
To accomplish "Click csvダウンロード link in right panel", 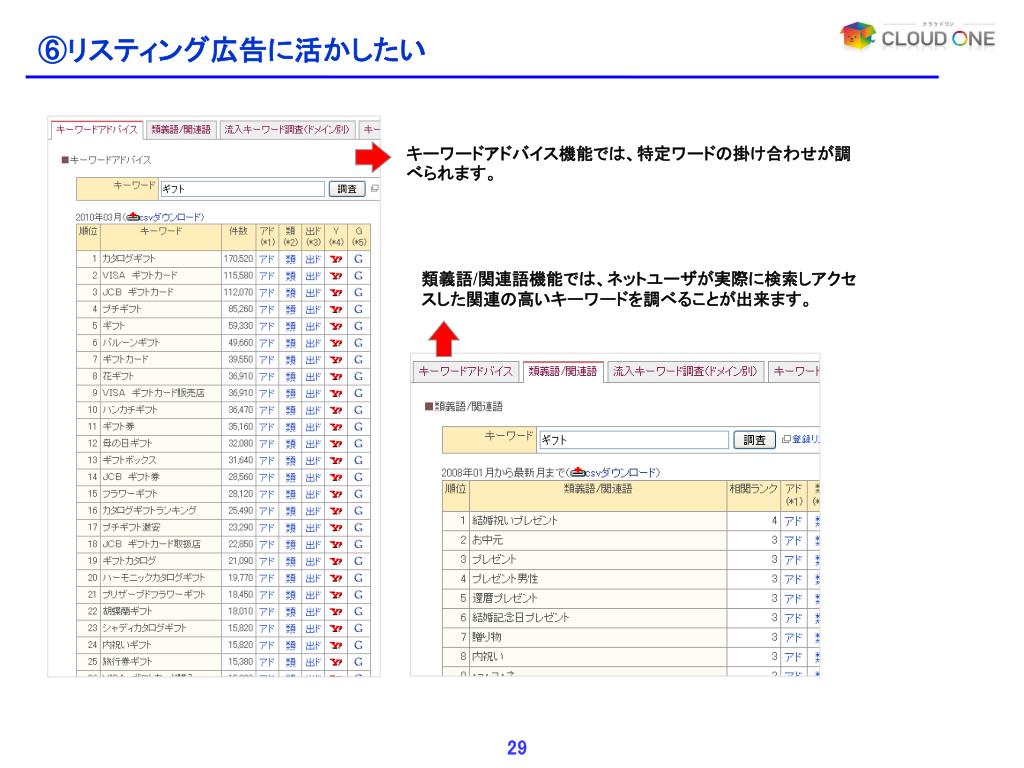I will click(621, 472).
